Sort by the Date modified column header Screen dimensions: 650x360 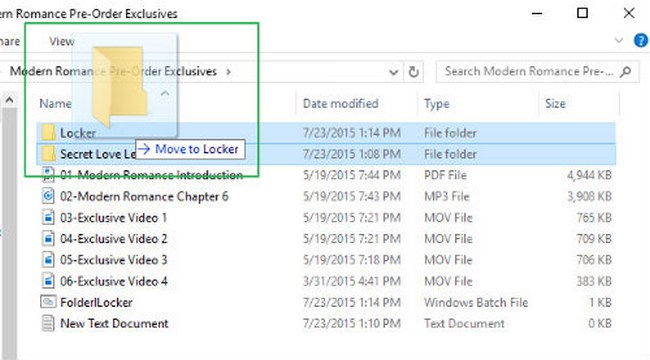pos(340,104)
